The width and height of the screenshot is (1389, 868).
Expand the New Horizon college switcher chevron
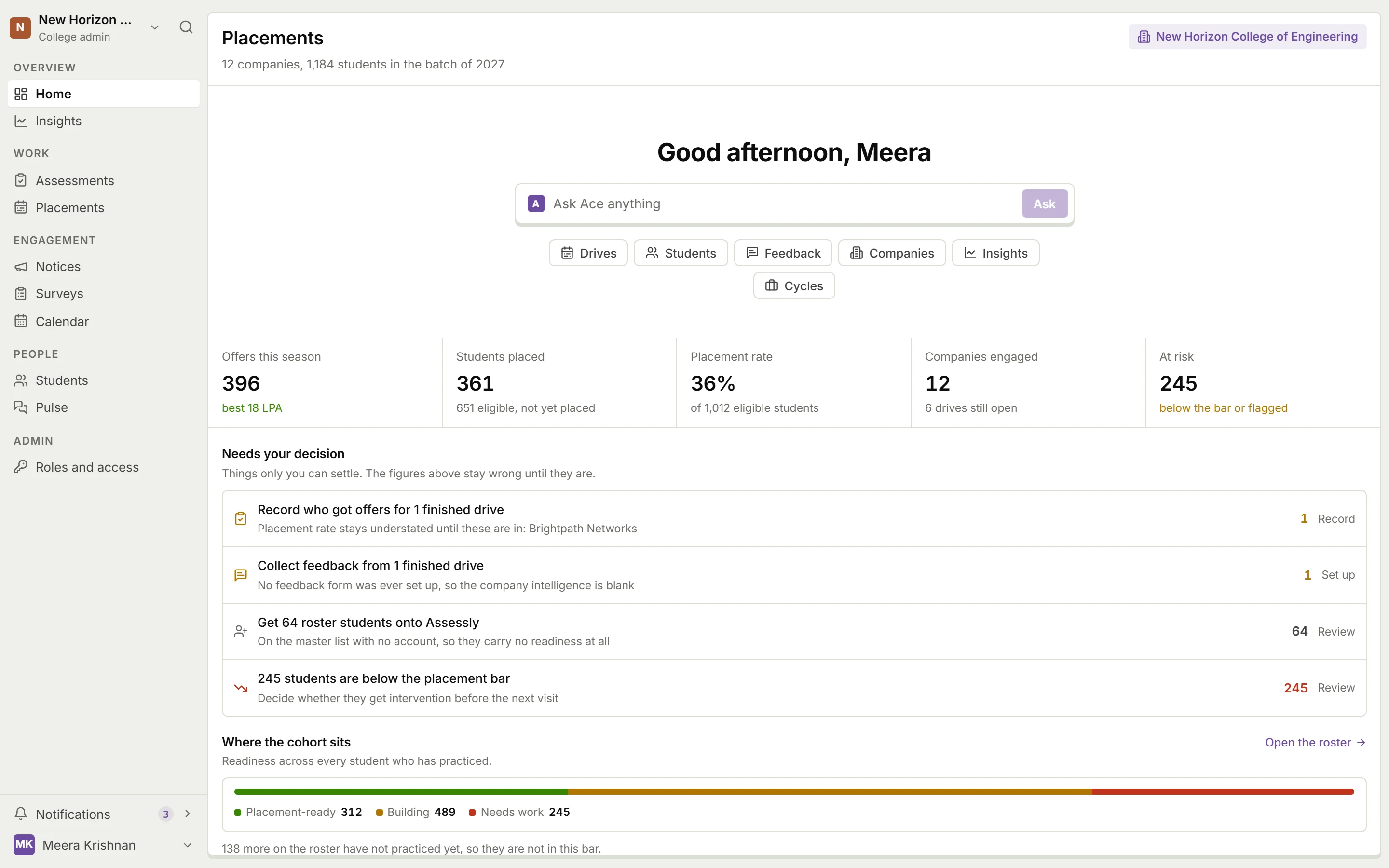click(x=154, y=27)
